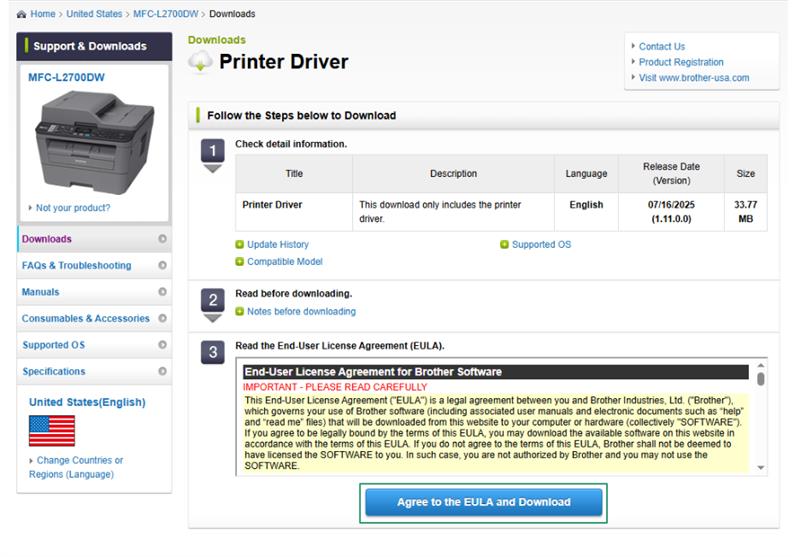Viewport: 800px width, 557px height.
Task: Click green plus icon beside Notes before downloading
Action: point(239,312)
